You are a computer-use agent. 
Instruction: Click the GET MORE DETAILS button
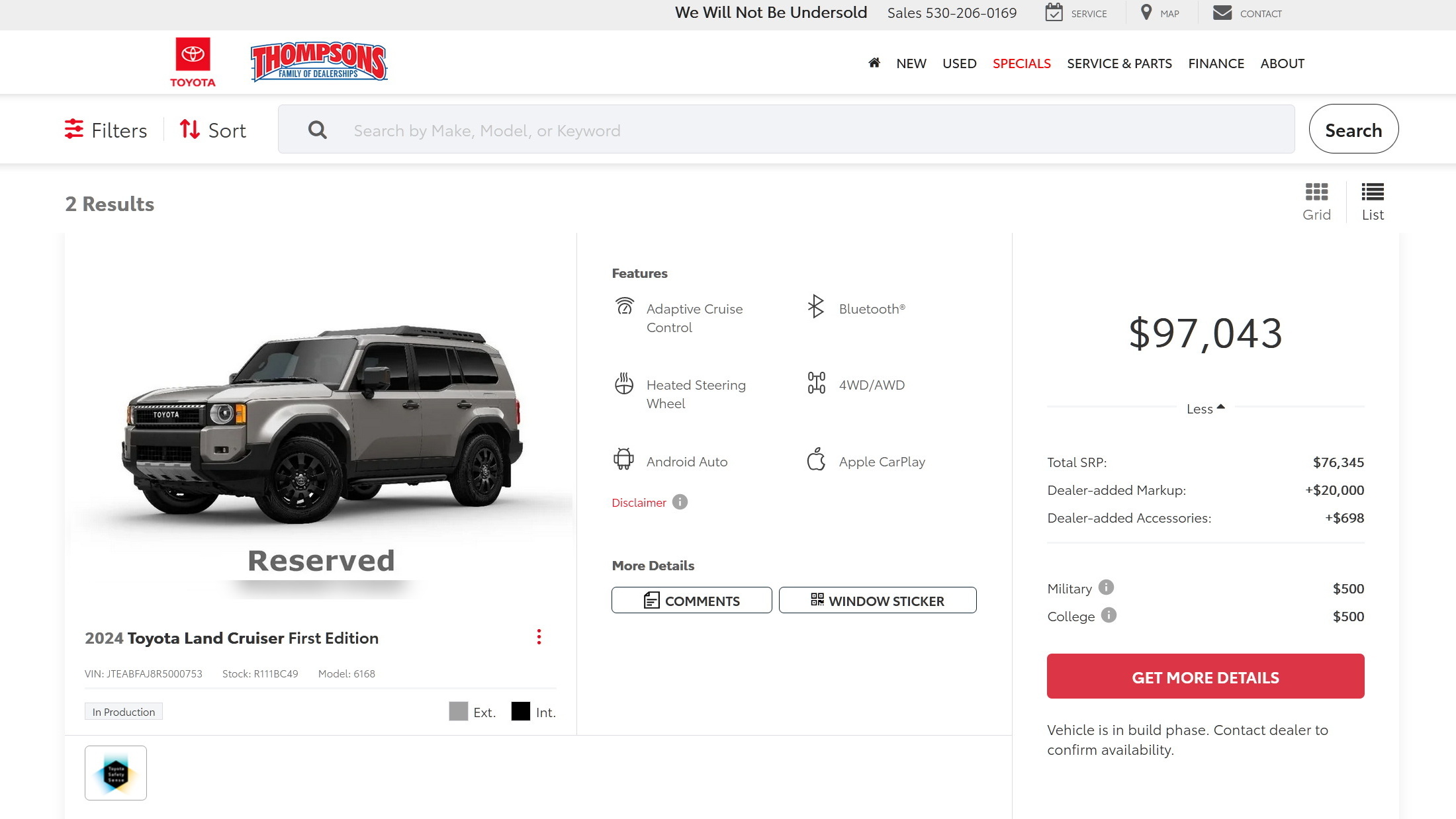pos(1205,676)
